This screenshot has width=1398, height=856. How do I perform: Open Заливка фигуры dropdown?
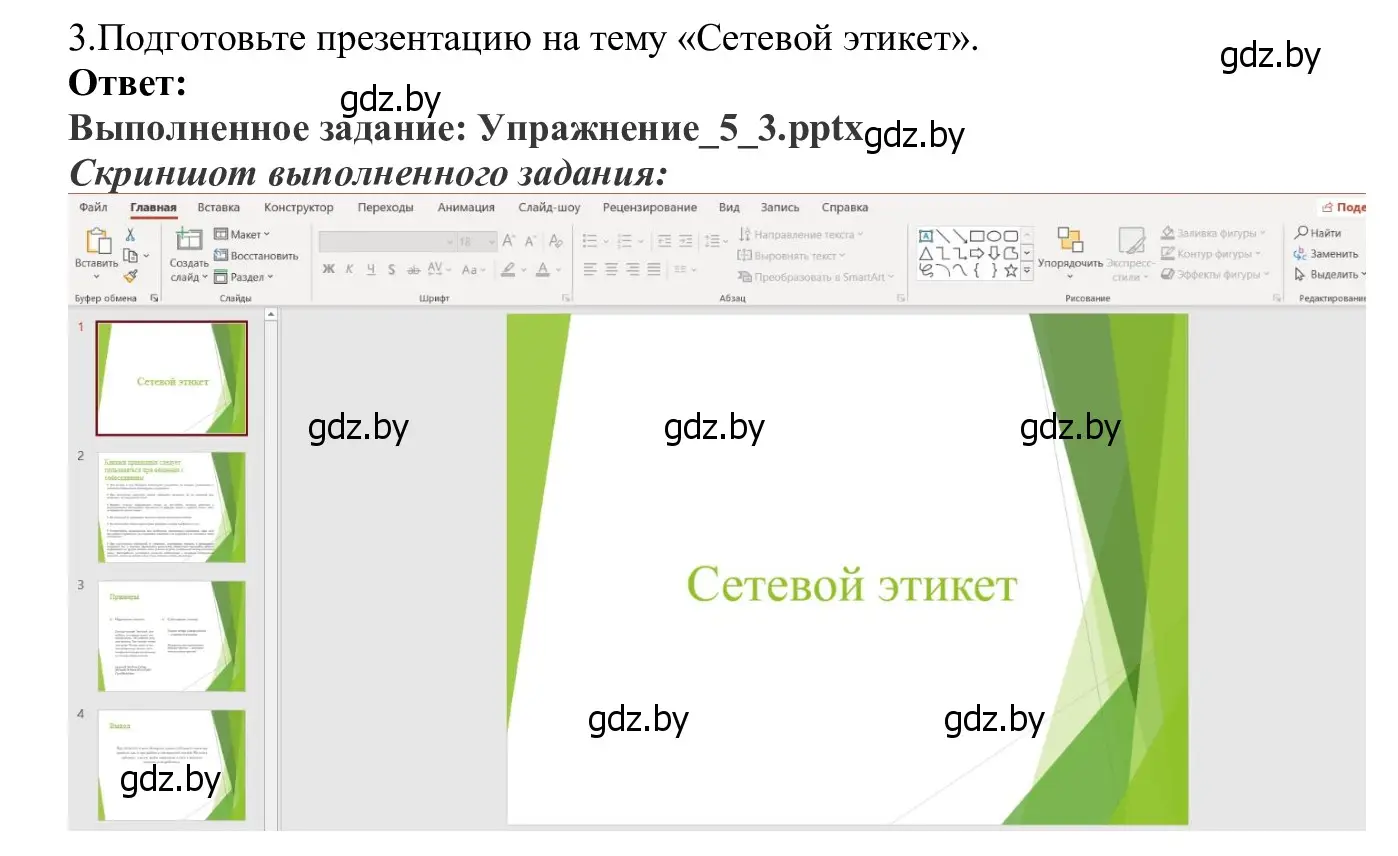point(1214,233)
